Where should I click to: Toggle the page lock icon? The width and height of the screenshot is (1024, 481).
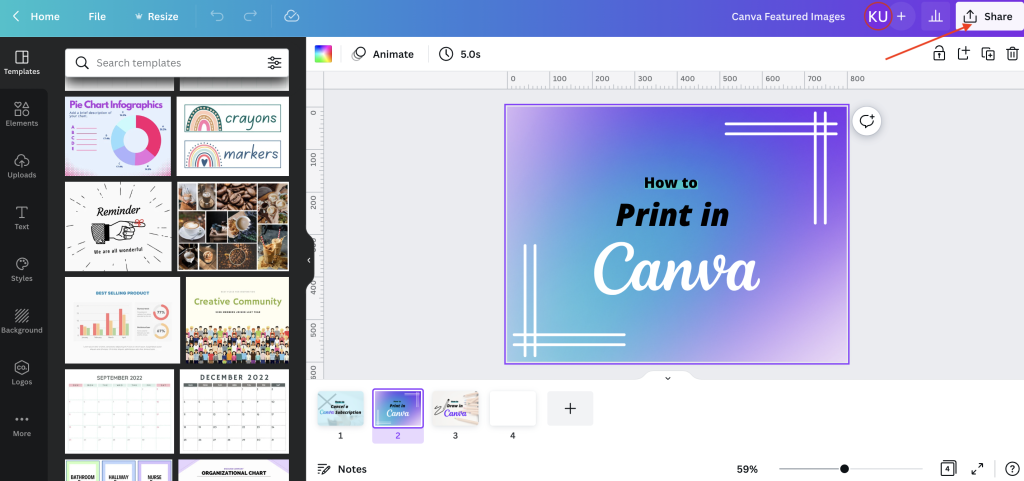[x=939, y=54]
